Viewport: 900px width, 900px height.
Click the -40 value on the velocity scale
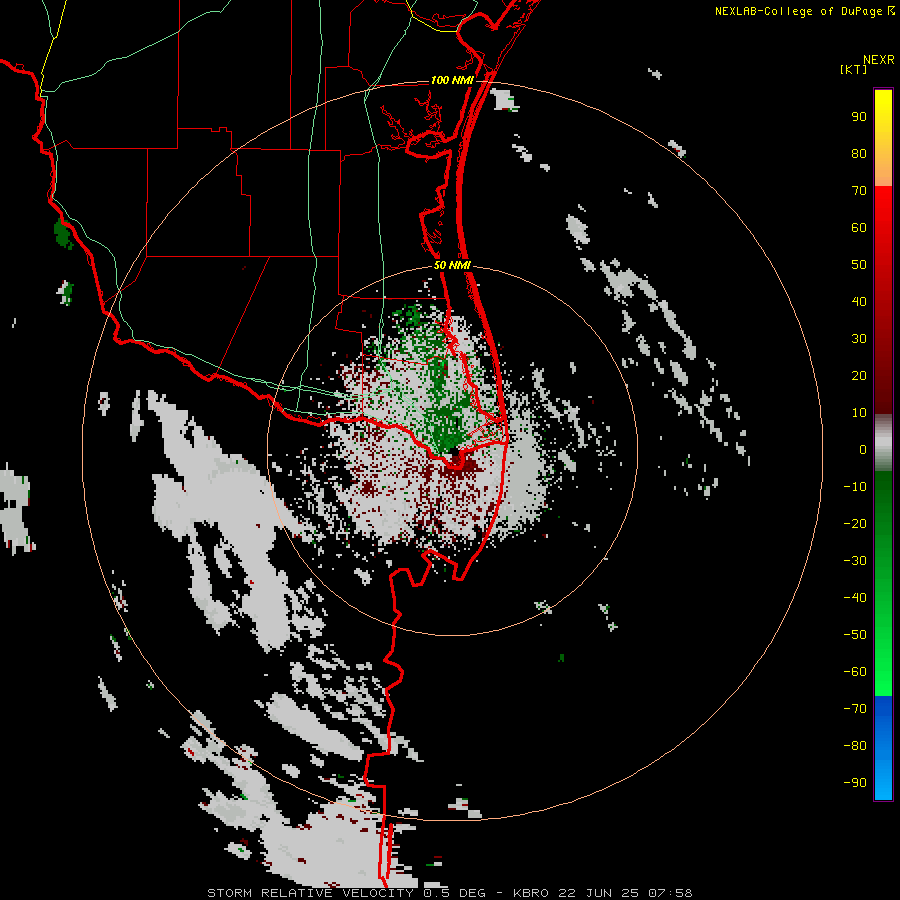855,598
